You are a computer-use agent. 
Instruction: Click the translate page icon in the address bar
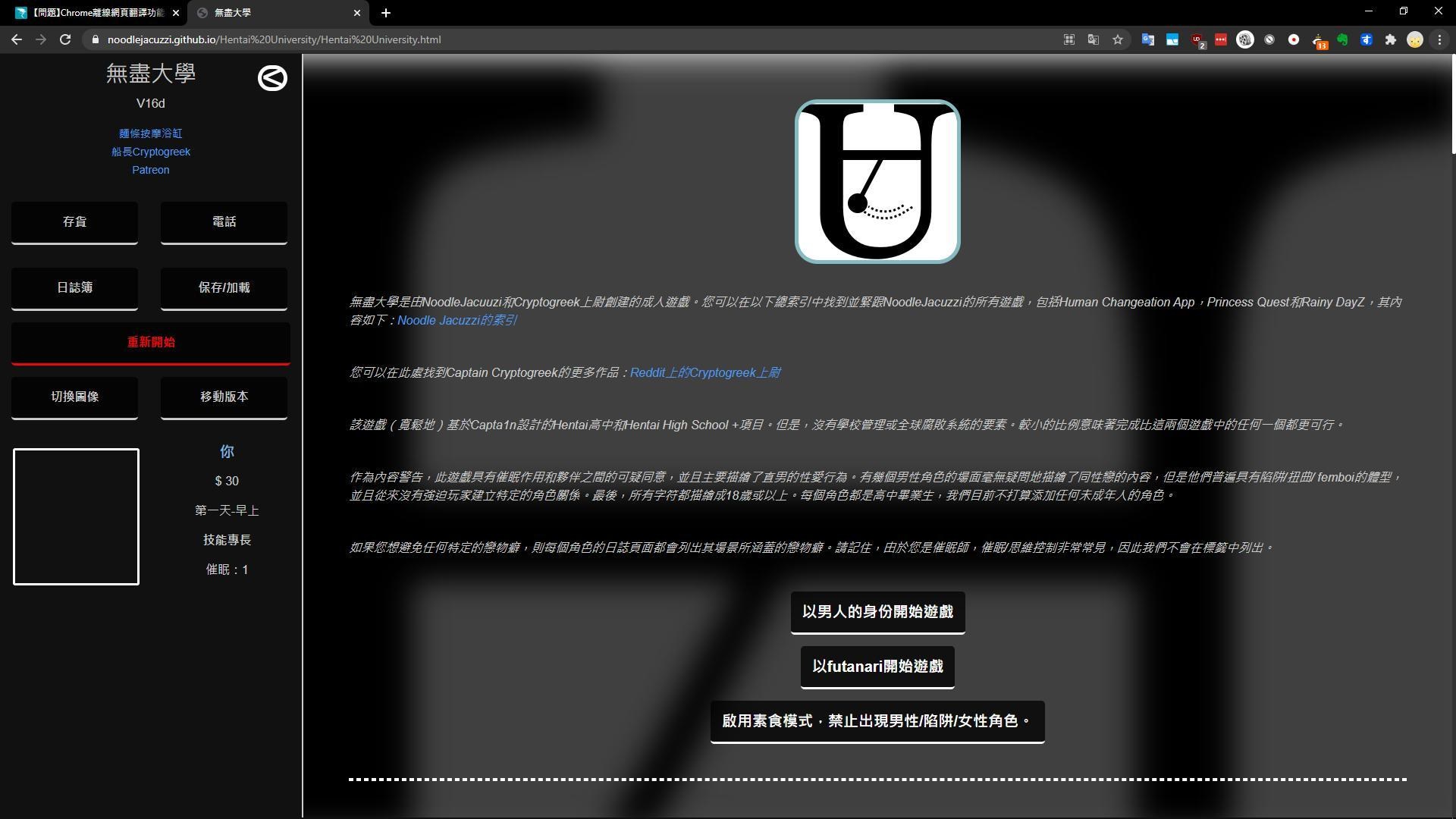pyautogui.click(x=1094, y=39)
